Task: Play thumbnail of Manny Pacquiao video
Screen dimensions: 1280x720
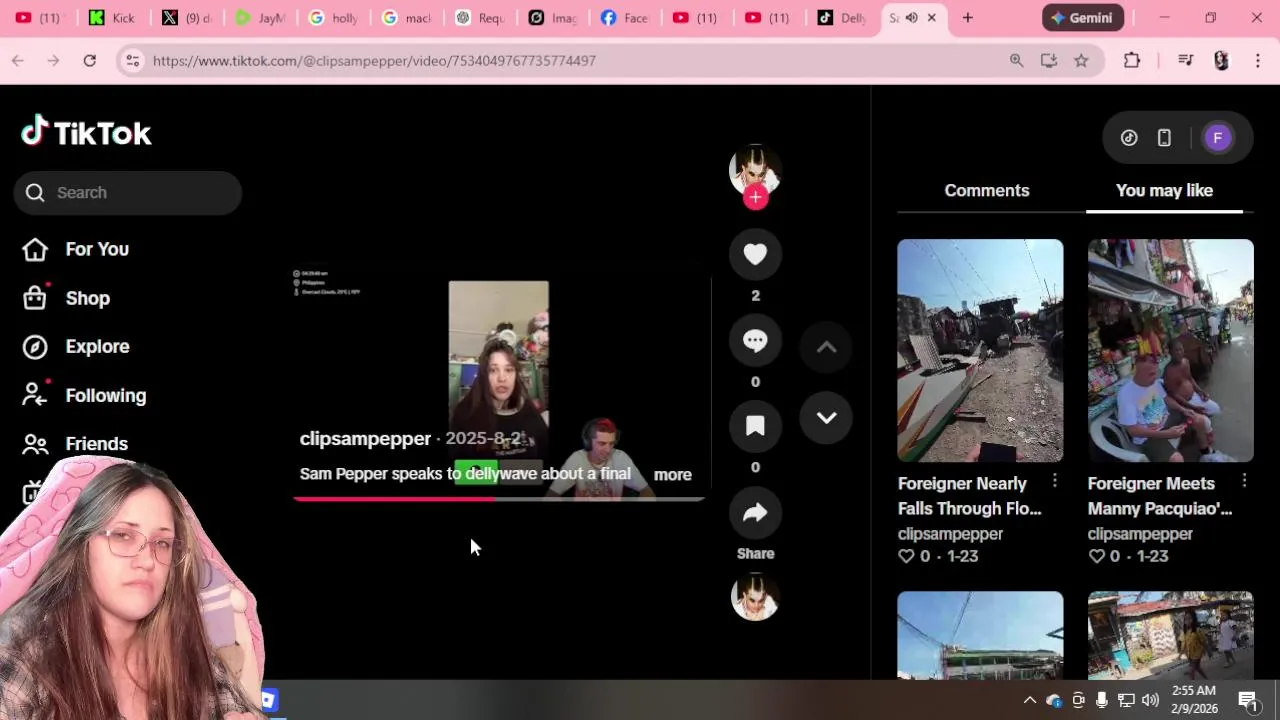Action: click(x=1170, y=350)
